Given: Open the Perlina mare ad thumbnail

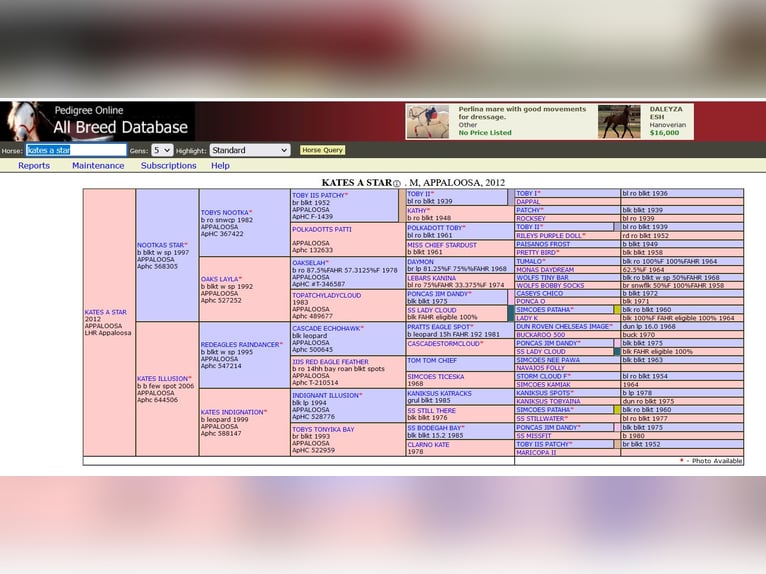Looking at the screenshot, I should (428, 122).
